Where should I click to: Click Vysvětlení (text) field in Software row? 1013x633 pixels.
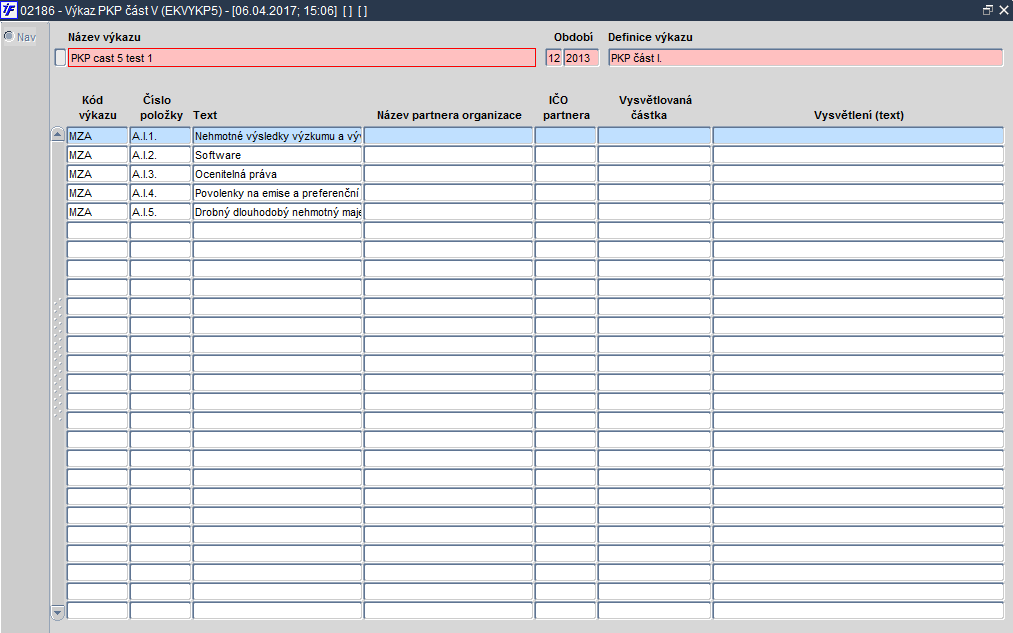pyautogui.click(x=859, y=154)
